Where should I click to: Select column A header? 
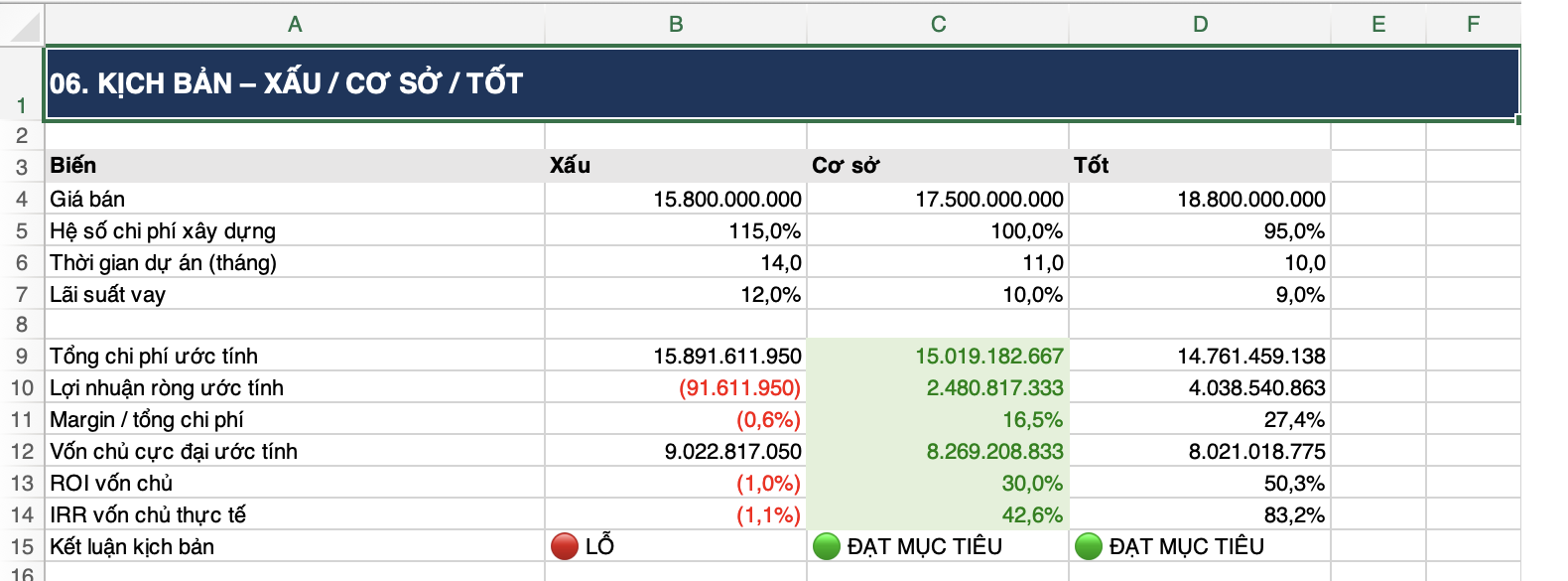pos(295,25)
